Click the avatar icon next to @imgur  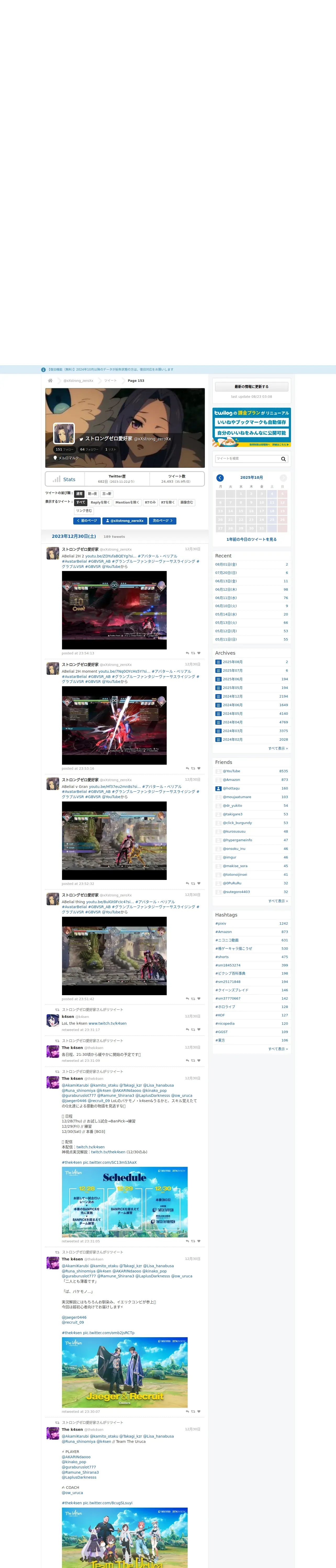218,857
